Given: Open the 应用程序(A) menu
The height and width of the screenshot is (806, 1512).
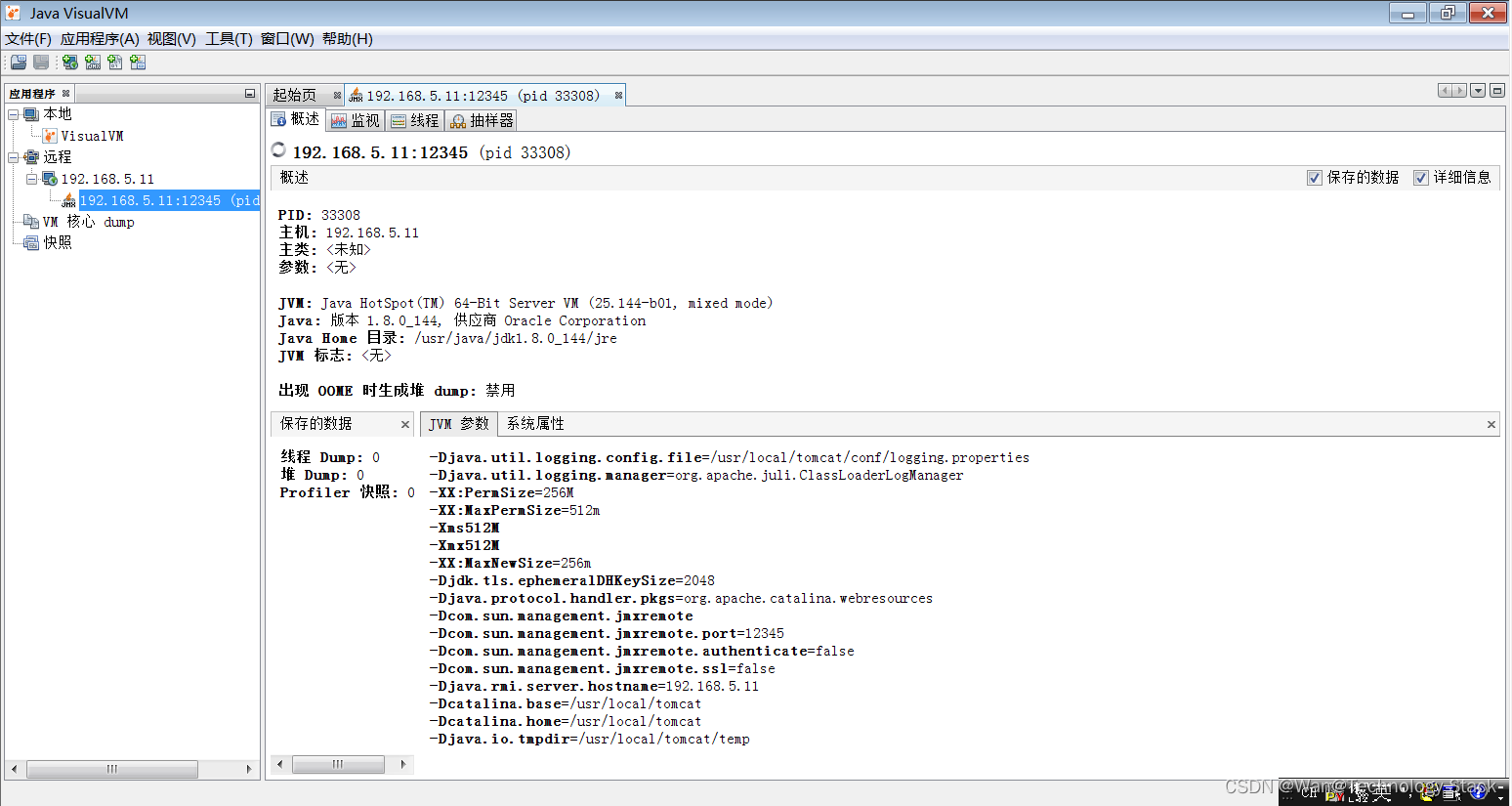Looking at the screenshot, I should coord(100,39).
